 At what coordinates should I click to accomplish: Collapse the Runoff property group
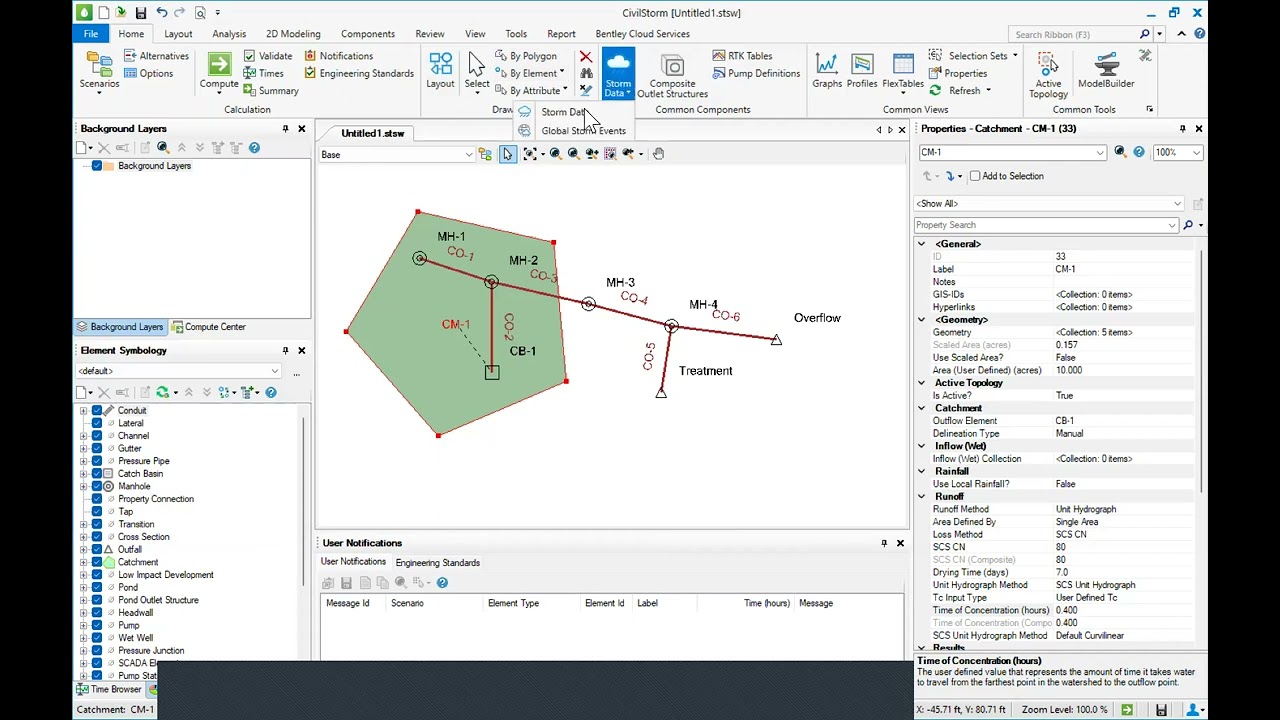[x=922, y=497]
